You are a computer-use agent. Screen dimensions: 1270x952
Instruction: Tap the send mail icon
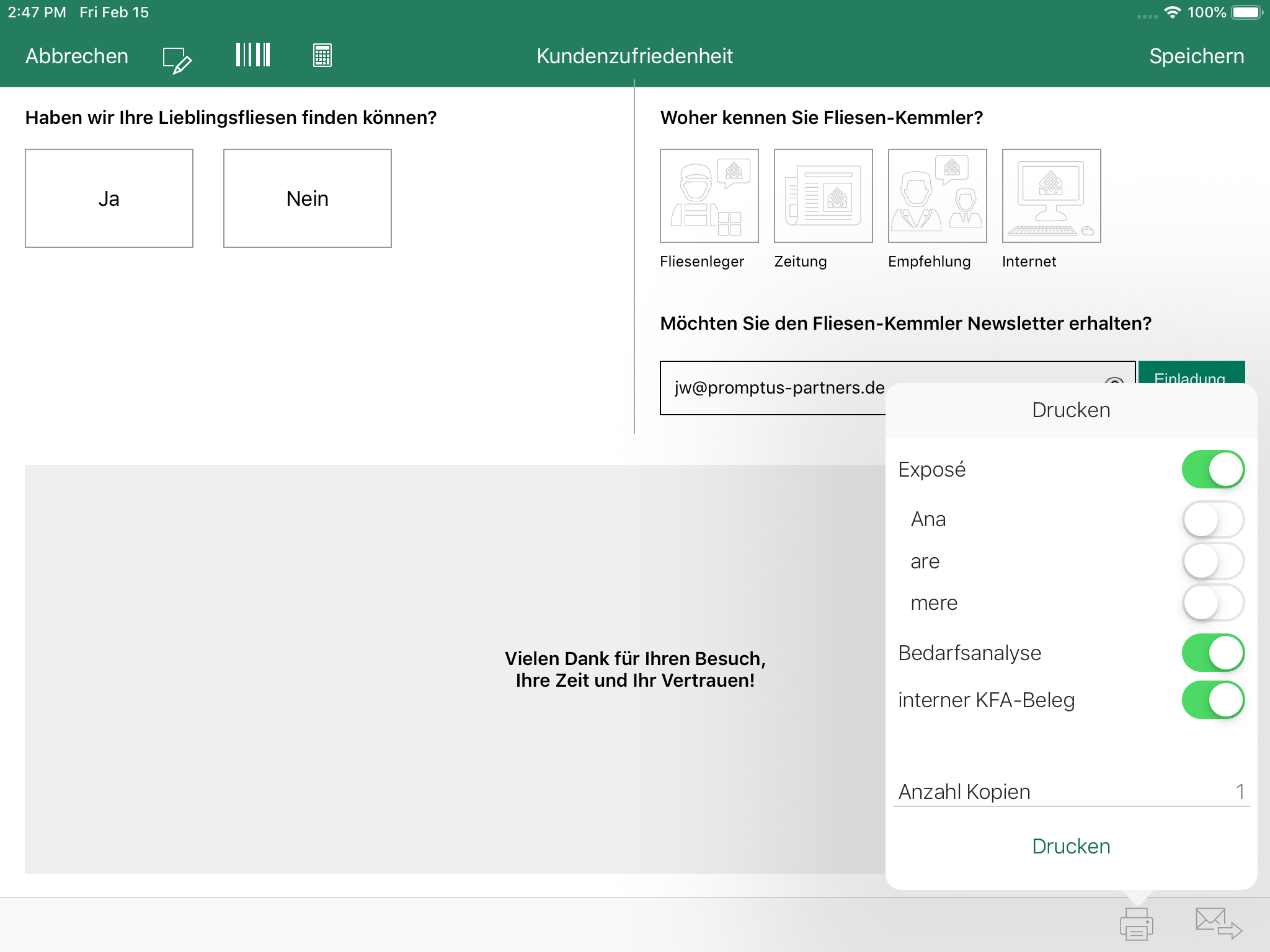coord(1219,923)
